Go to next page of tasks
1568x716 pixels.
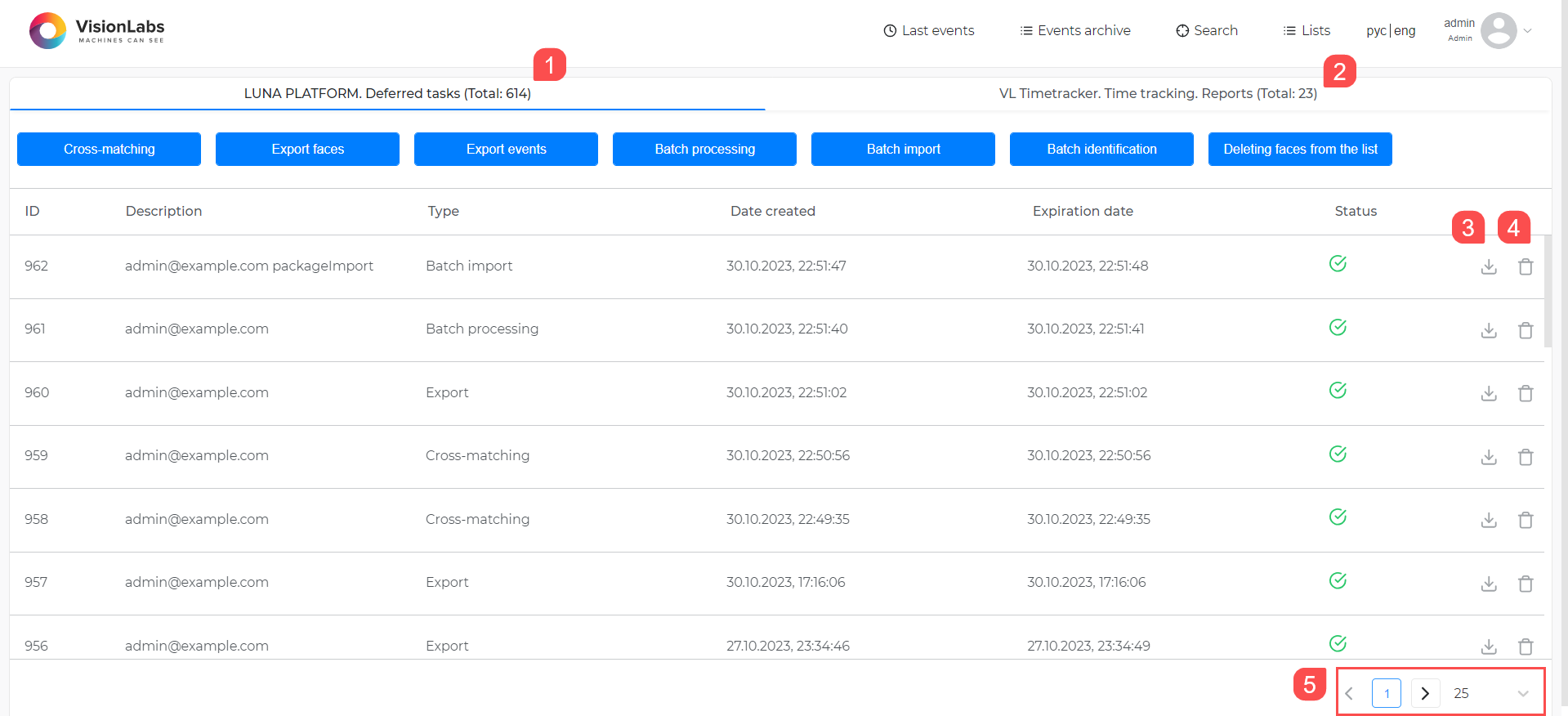pos(1425,693)
